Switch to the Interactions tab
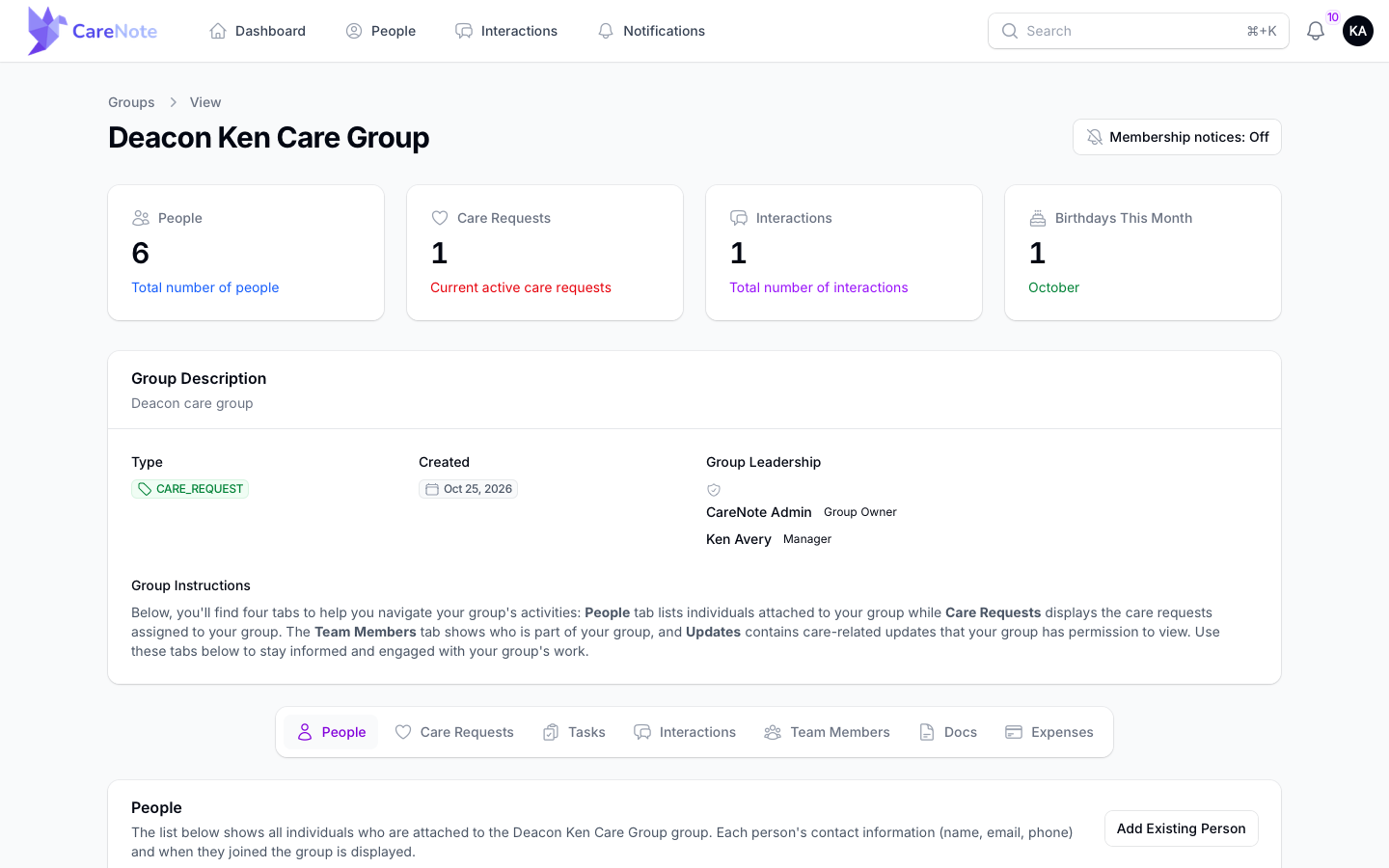1389x868 pixels. 685,732
